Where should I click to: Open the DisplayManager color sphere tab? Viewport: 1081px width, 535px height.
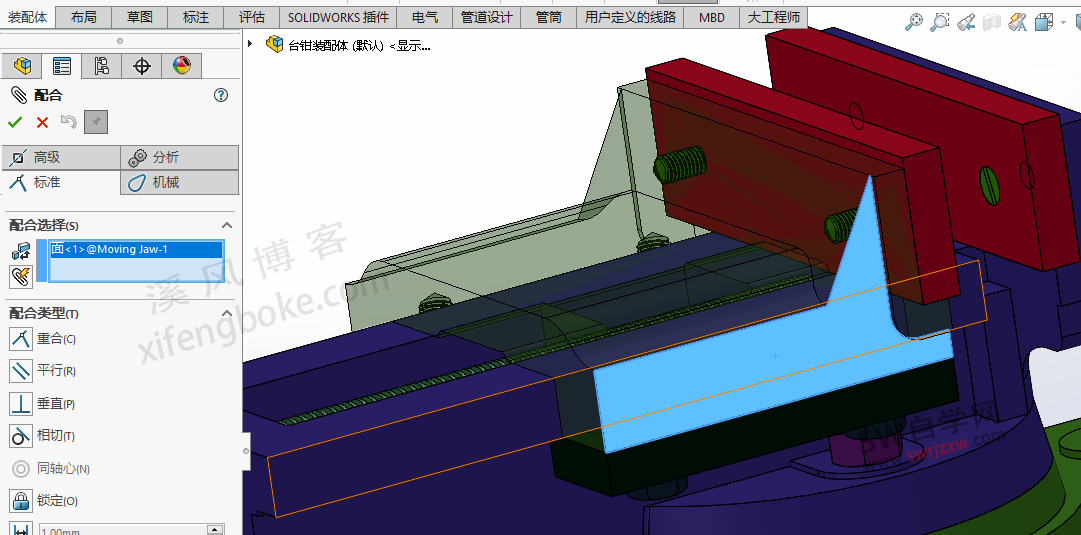coord(181,65)
